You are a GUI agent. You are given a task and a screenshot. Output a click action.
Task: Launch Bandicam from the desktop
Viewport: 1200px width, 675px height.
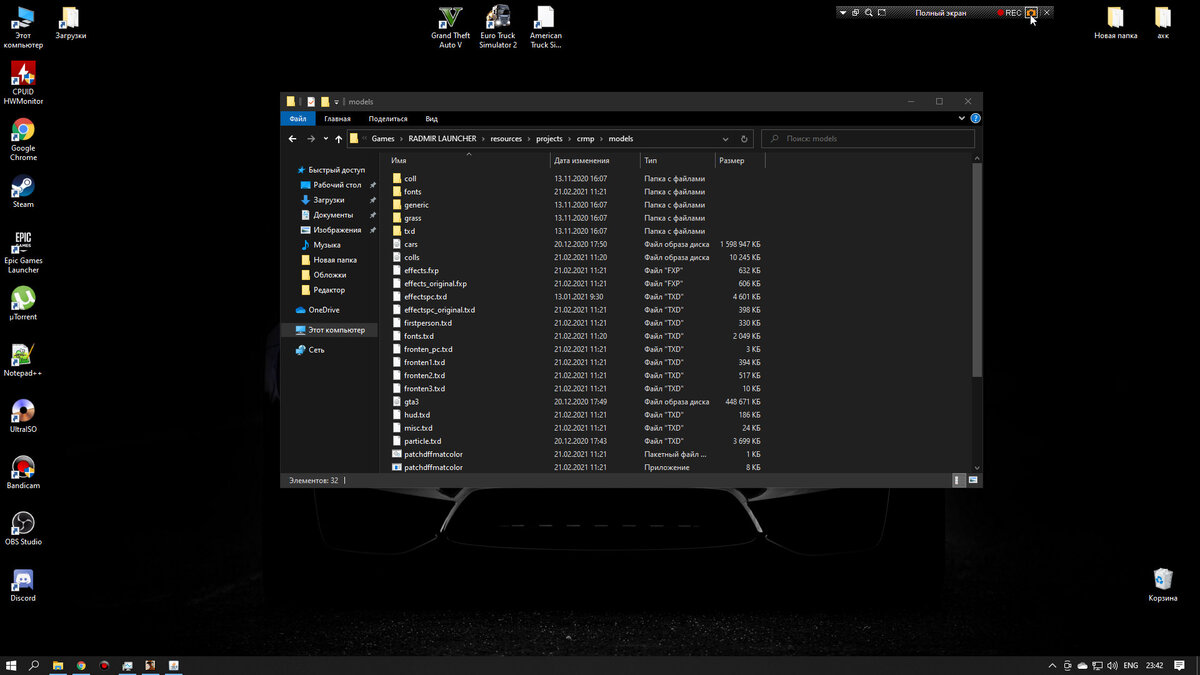(x=23, y=472)
